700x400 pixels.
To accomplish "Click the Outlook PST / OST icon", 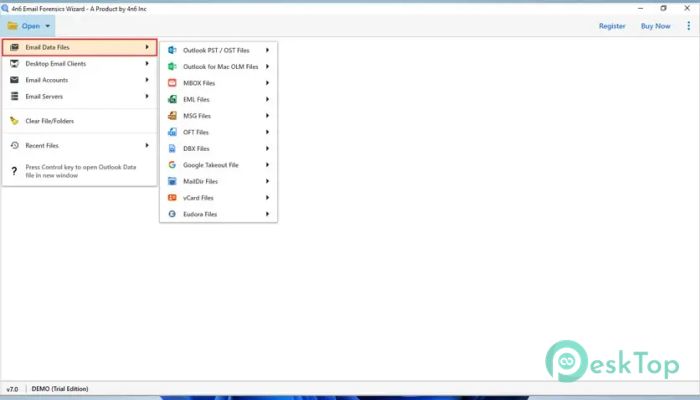I will tap(172, 50).
